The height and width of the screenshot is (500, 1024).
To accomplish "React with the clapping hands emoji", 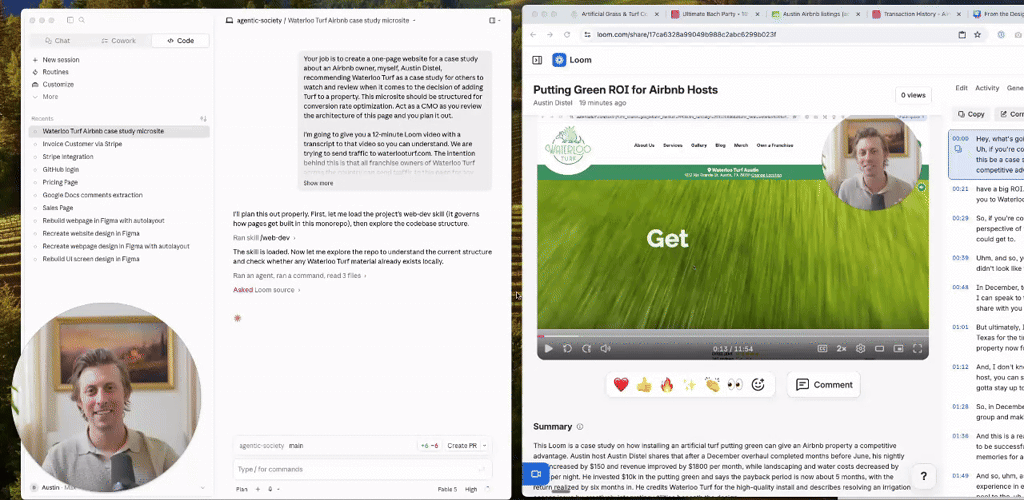I will tap(712, 385).
